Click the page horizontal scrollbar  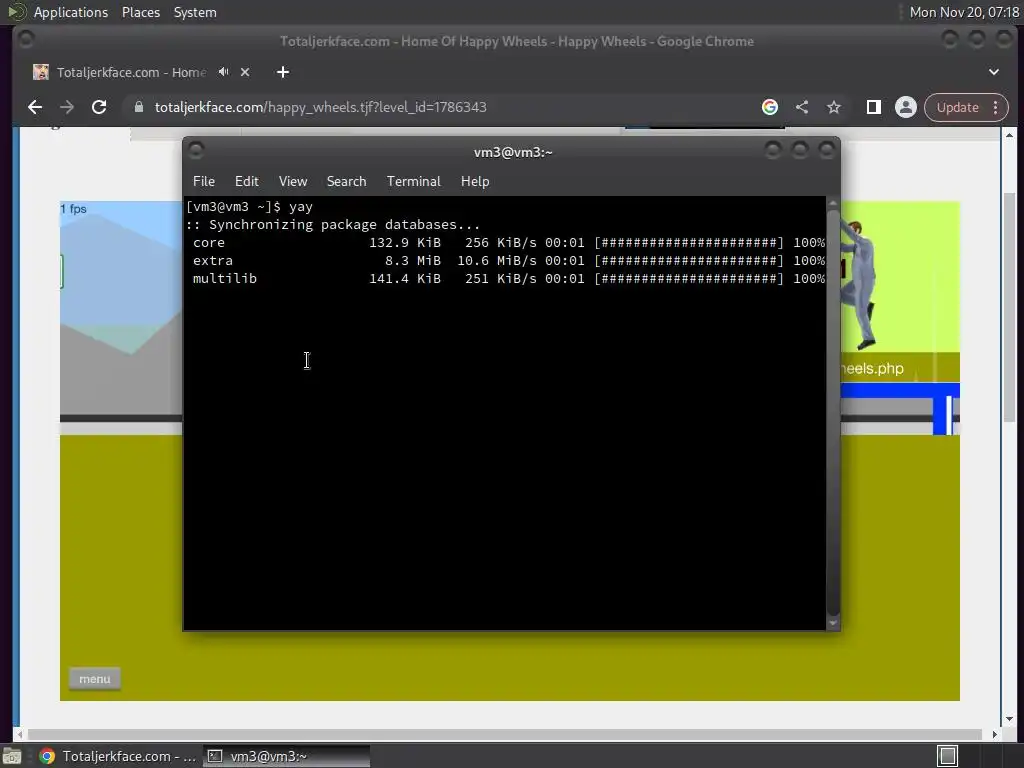(505, 735)
